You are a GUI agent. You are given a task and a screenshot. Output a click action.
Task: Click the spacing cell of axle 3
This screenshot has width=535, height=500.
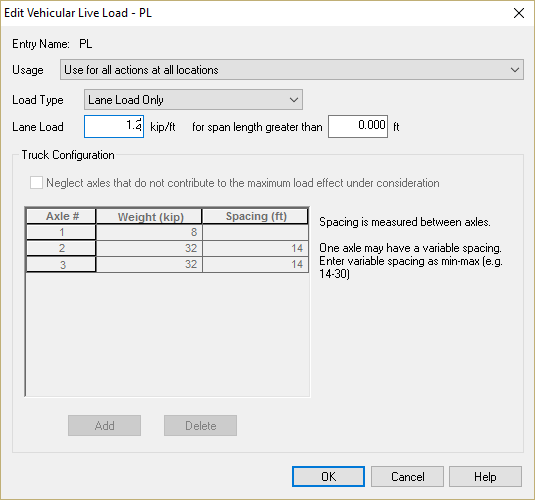(256, 265)
